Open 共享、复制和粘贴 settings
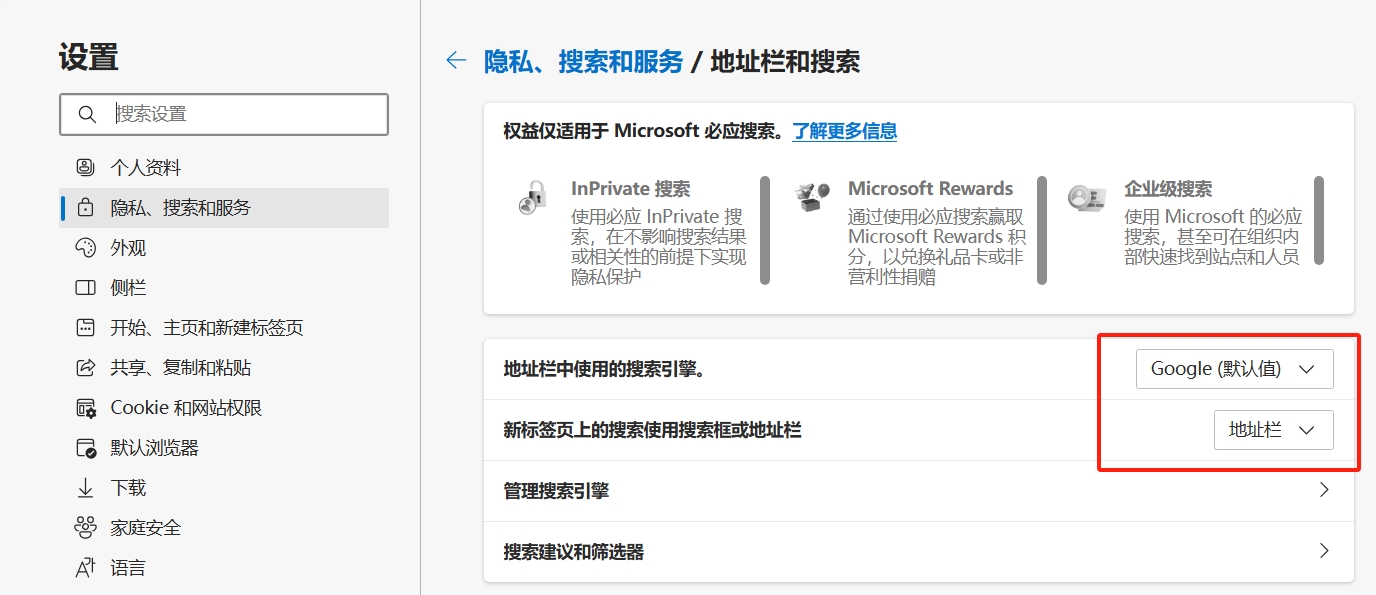Viewport: 1376px width, 595px height. click(x=224, y=368)
